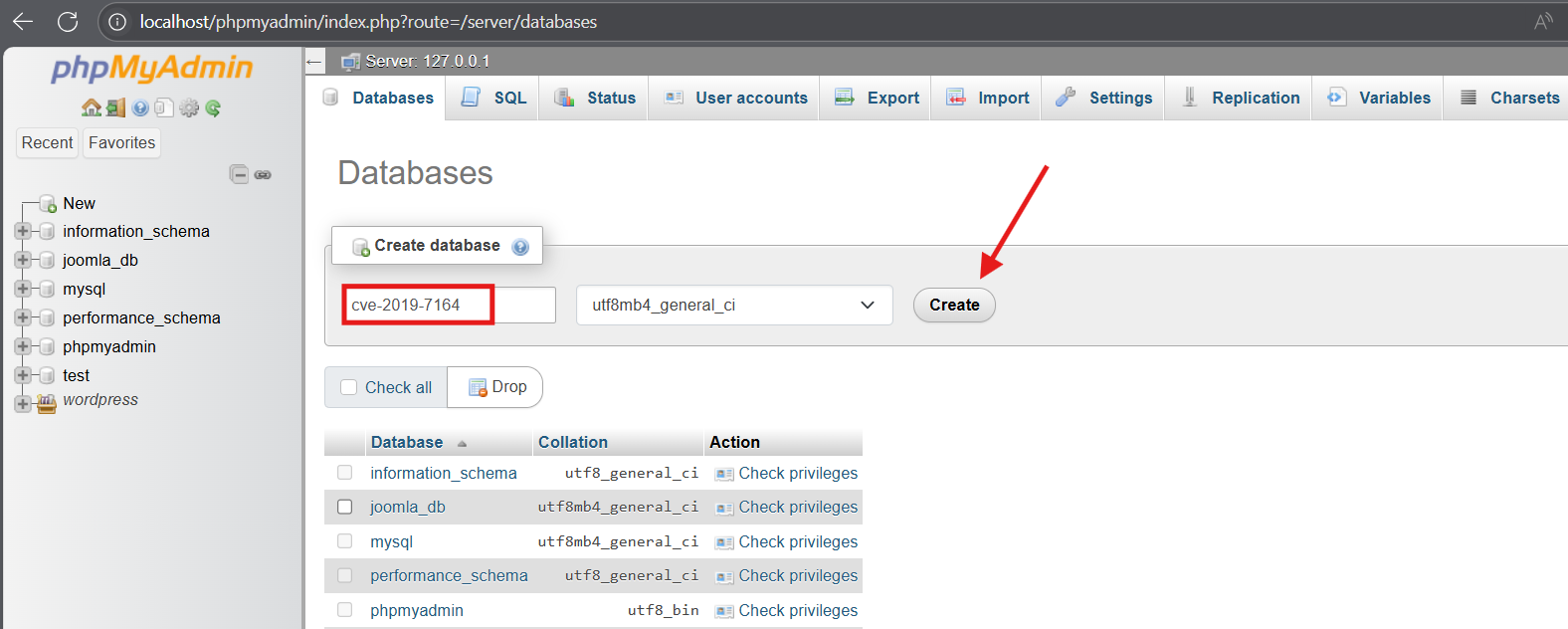This screenshot has width=1568, height=629.
Task: Click the hide navigation panel arrow icon
Action: pos(315,62)
